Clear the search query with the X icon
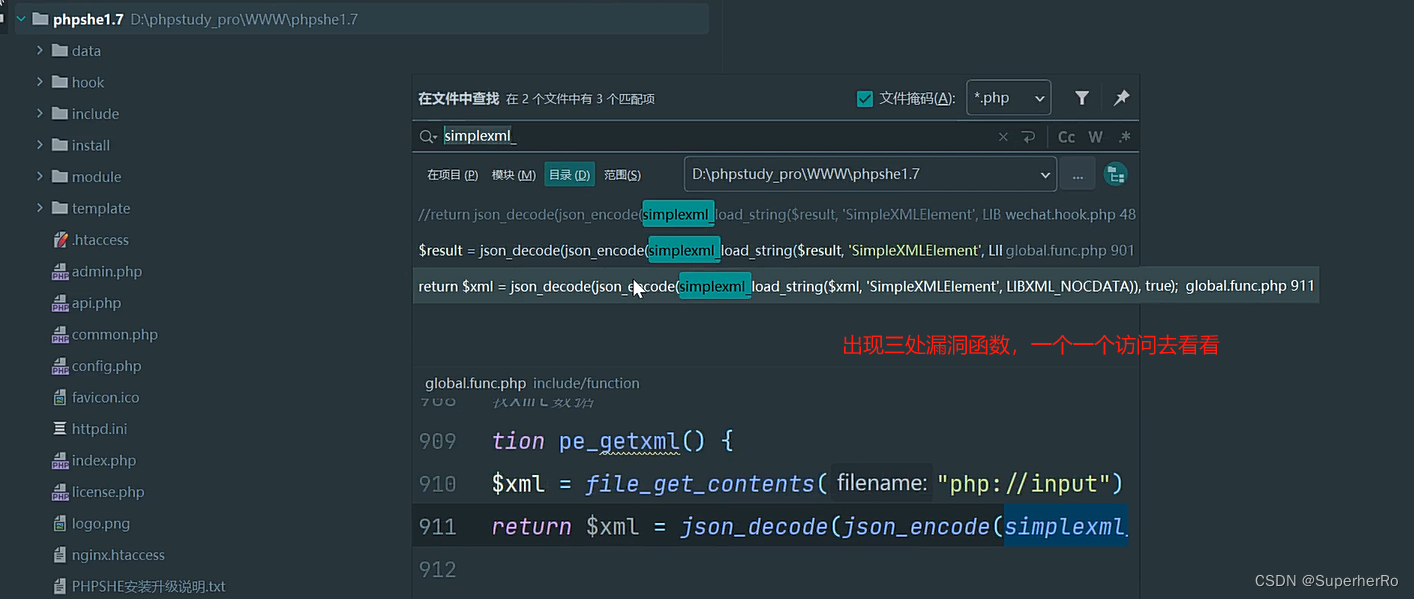Screen dimensions: 1414x599 [1003, 136]
